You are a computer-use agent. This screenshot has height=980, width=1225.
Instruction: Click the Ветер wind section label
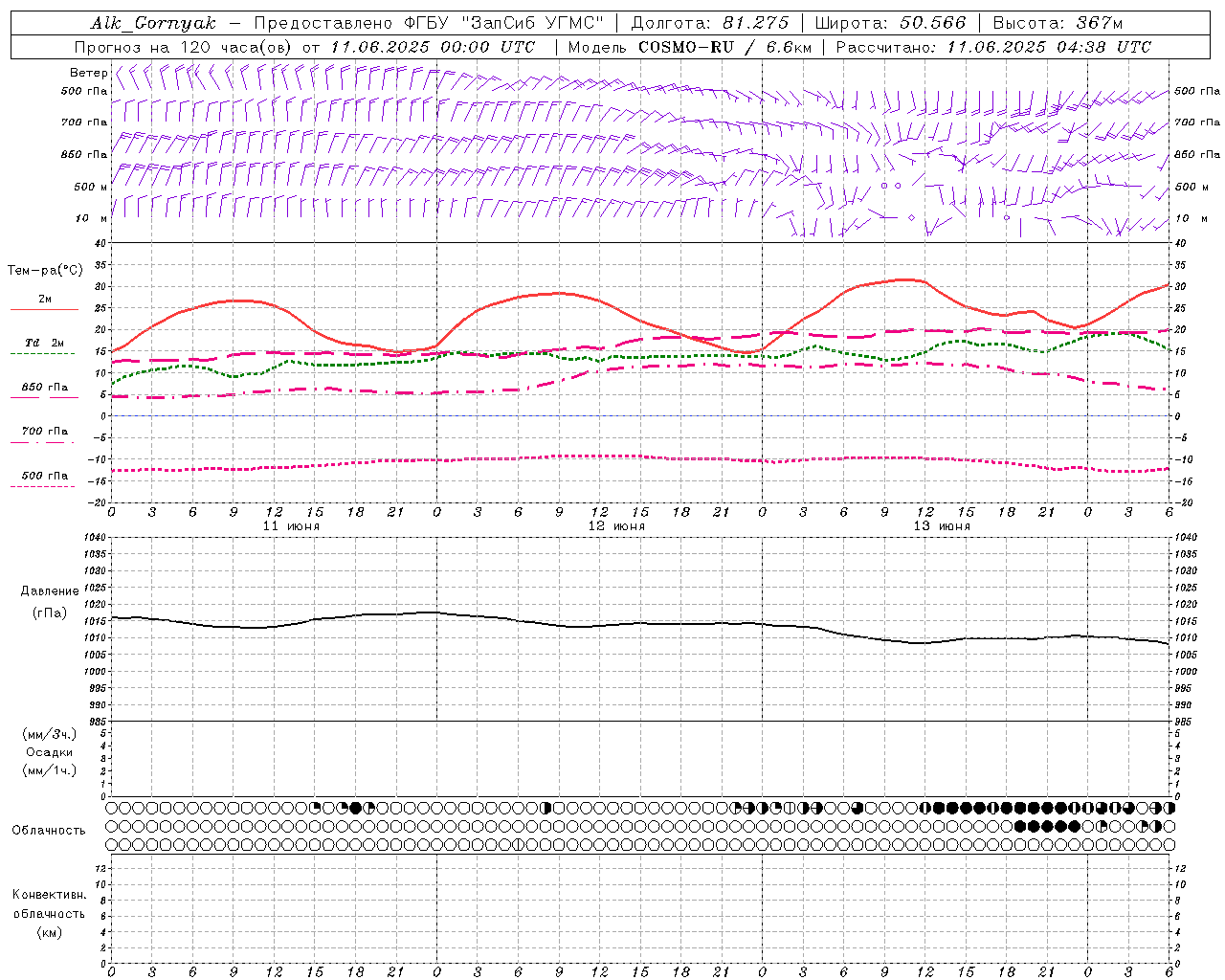point(88,73)
